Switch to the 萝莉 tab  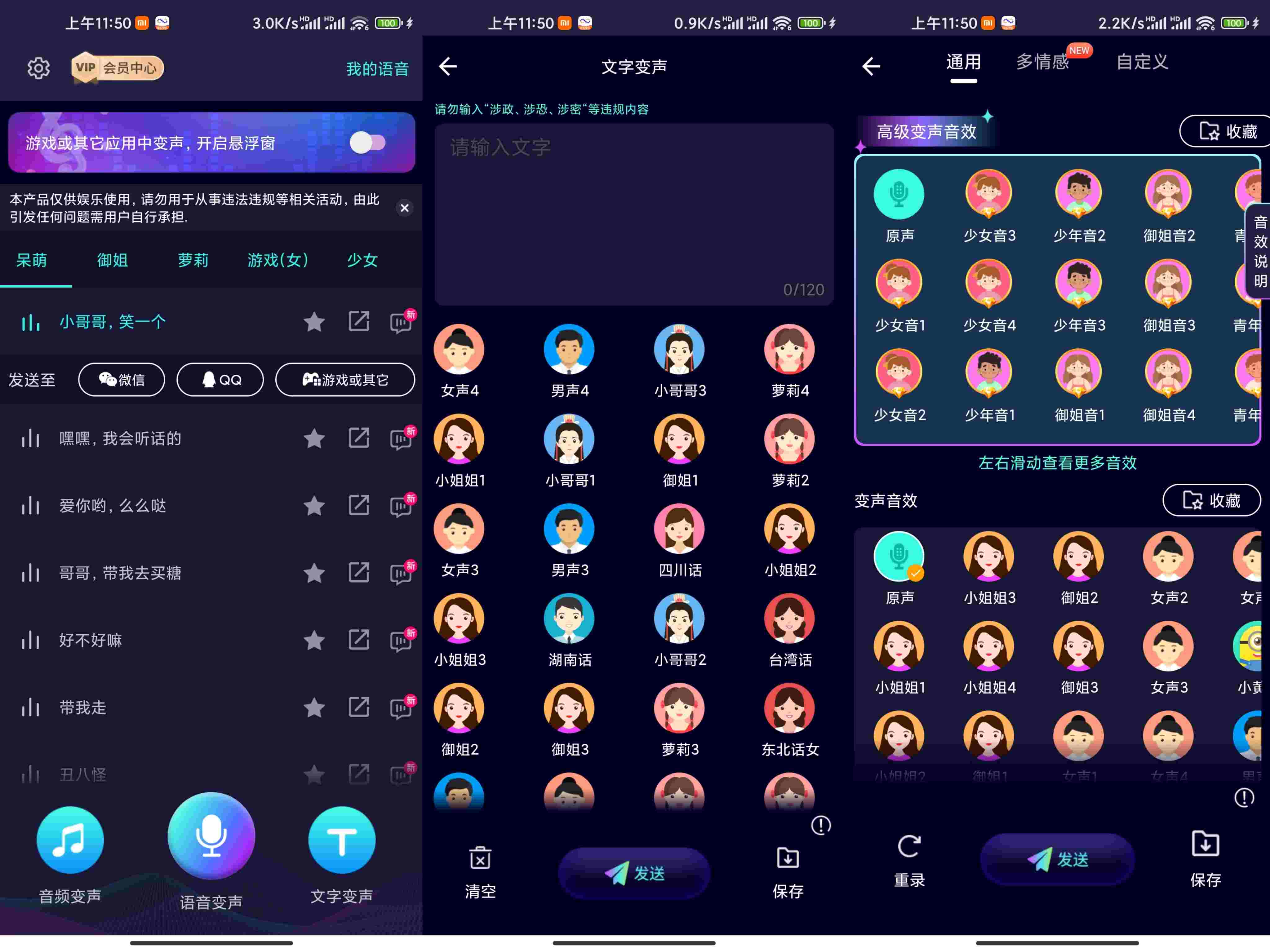point(193,260)
